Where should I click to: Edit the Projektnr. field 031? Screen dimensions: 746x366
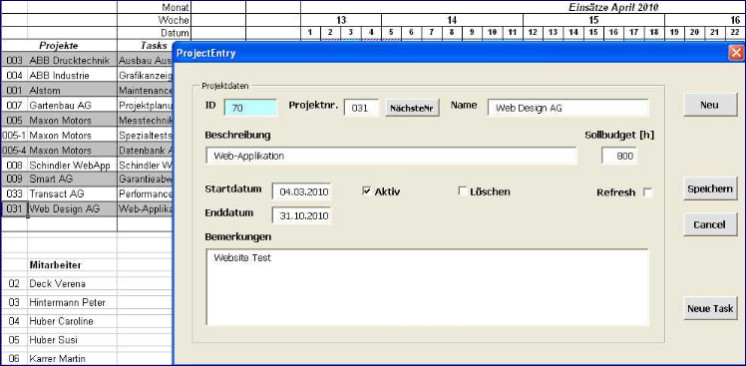point(361,108)
